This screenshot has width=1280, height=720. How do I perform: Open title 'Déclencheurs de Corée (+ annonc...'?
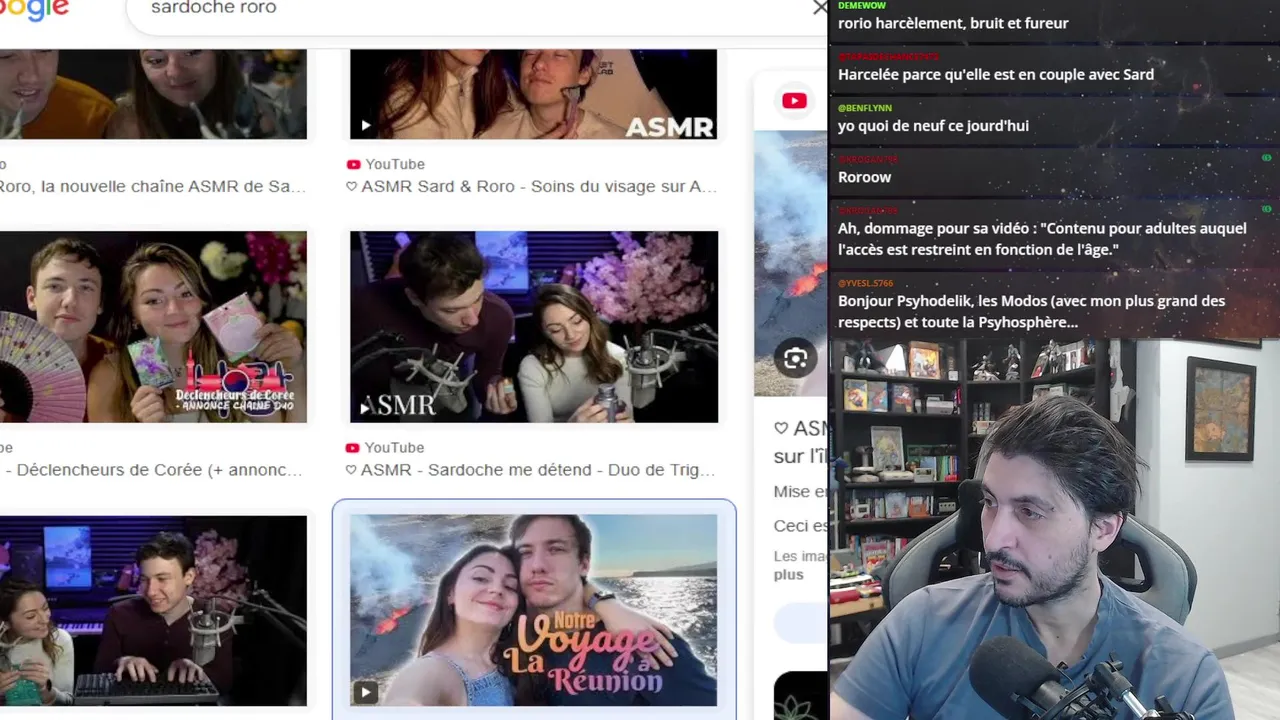[153, 470]
